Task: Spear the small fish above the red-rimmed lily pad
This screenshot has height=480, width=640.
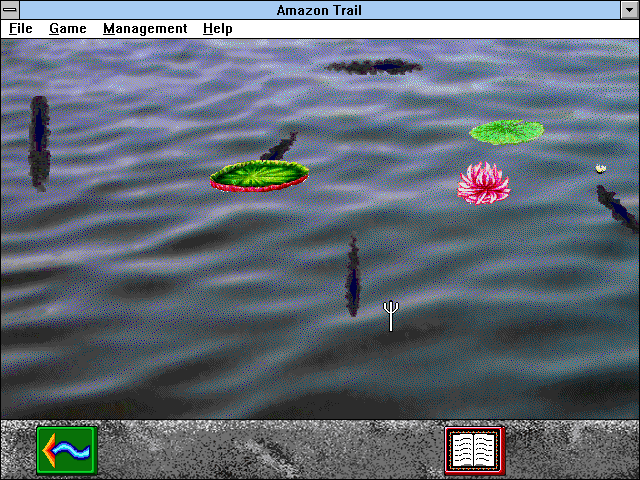Action: [279, 147]
